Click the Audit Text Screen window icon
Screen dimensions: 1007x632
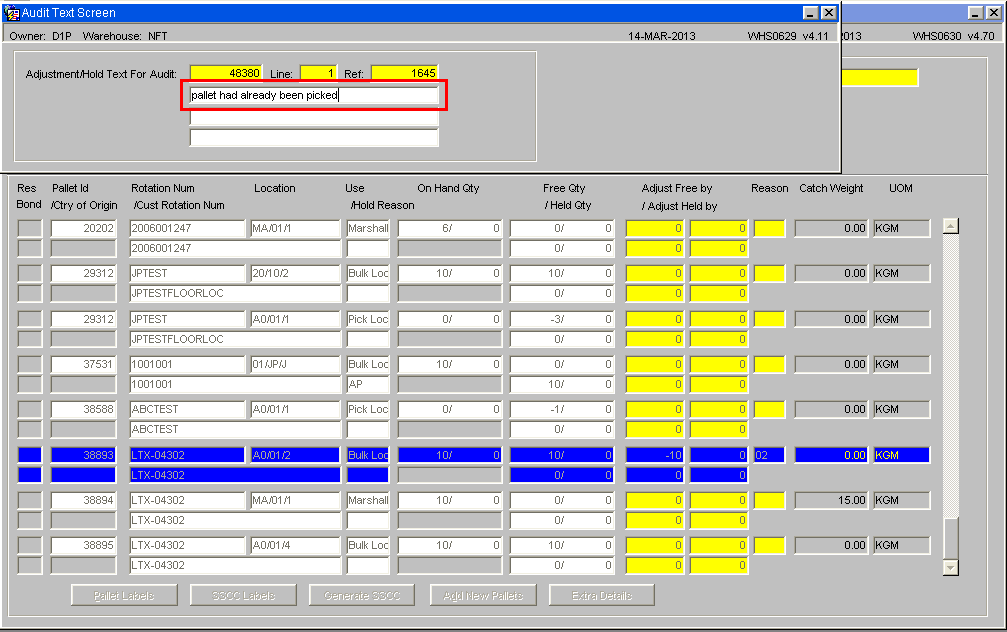click(12, 12)
